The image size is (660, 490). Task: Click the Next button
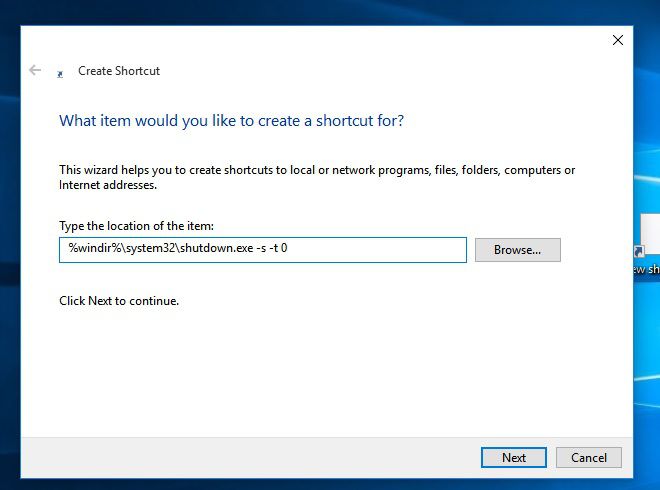click(514, 458)
